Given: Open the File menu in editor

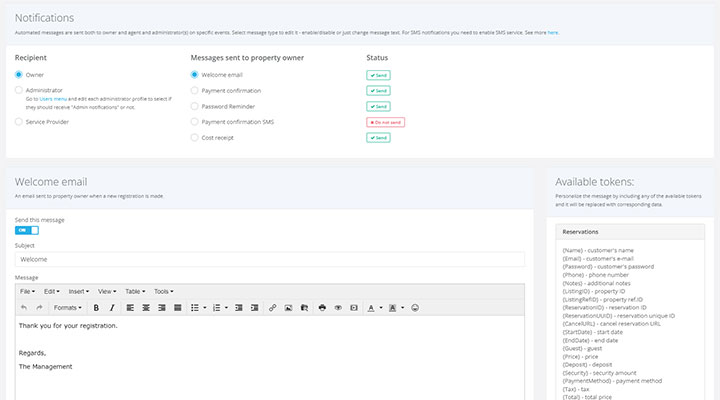Looking at the screenshot, I should pyautogui.click(x=27, y=292).
